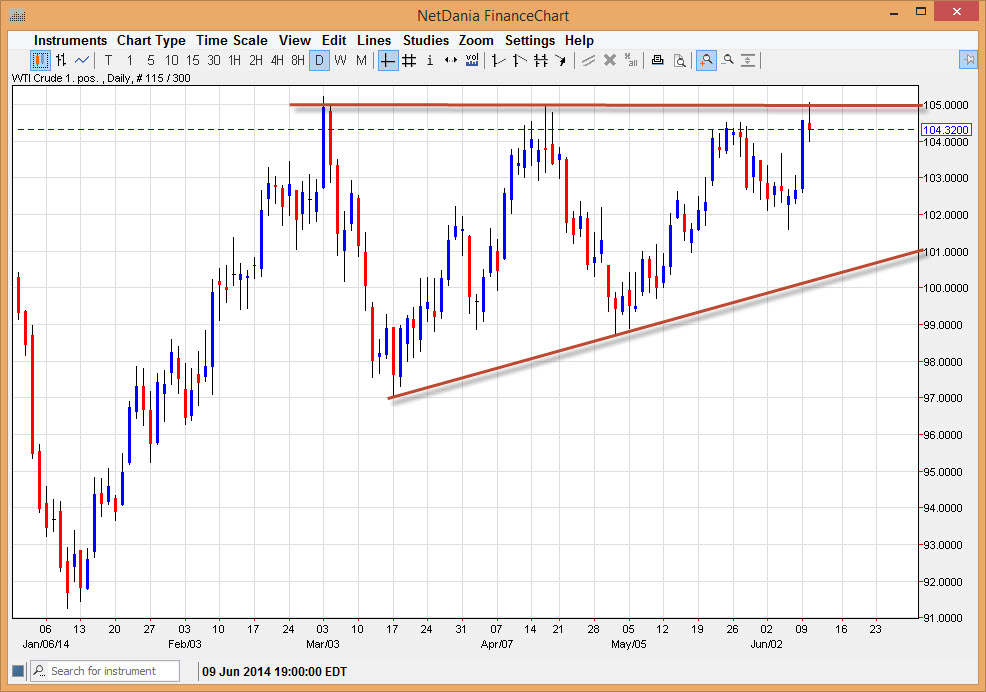Screen dimensions: 986x692
Task: Select the candlestick chart type icon
Action: tap(40, 60)
